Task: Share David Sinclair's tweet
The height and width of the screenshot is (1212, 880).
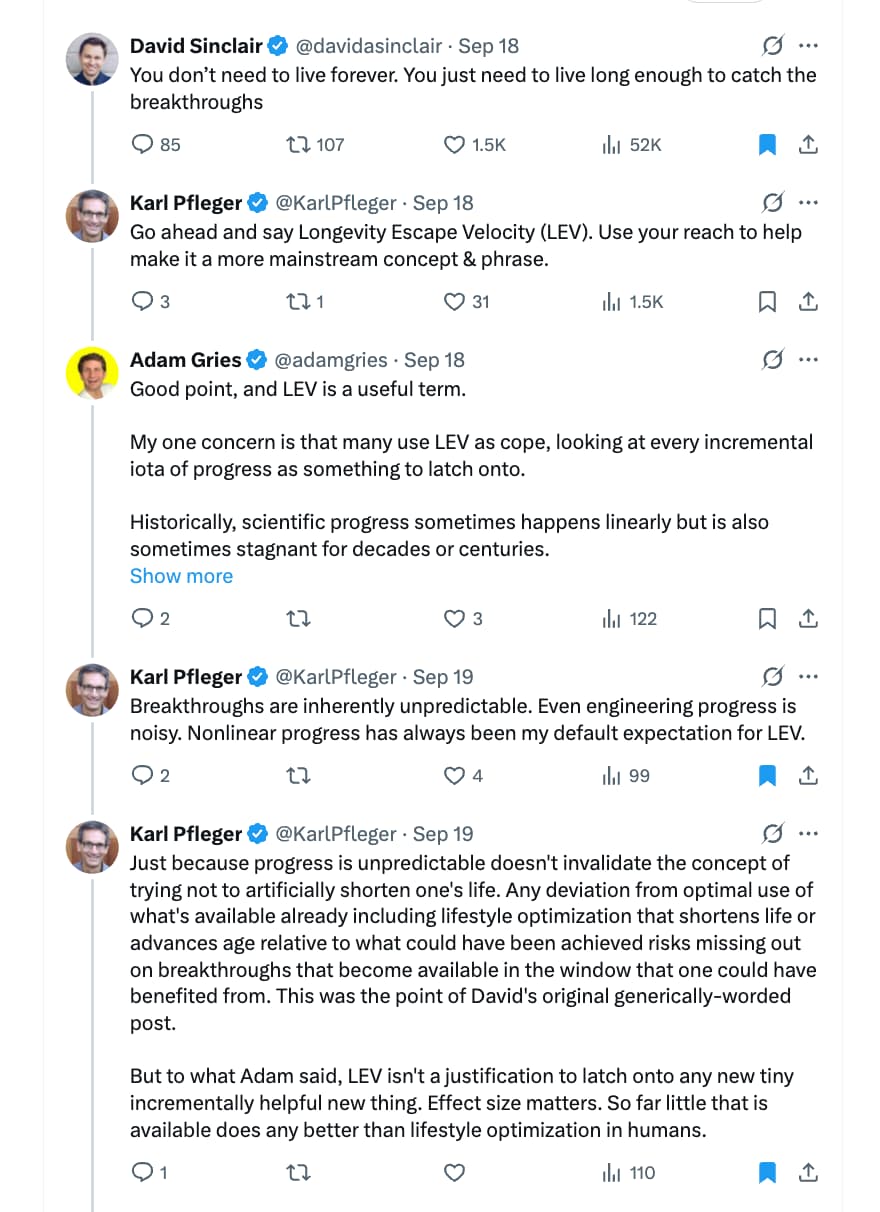Action: pos(808,145)
